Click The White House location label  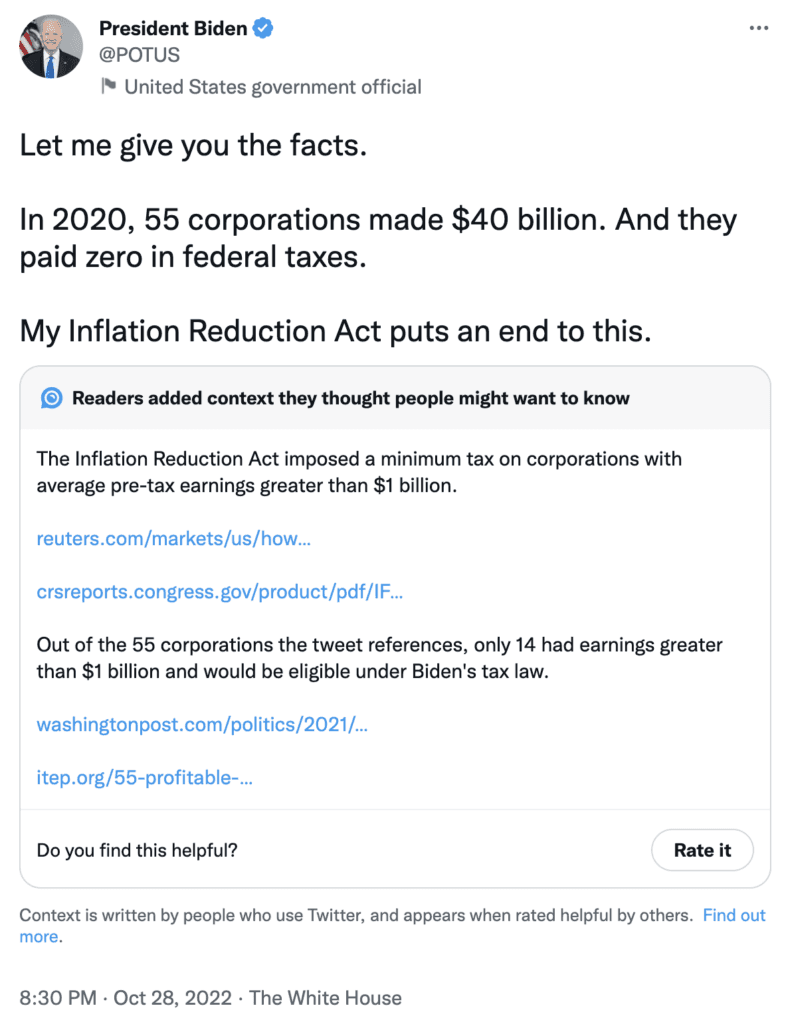325,998
